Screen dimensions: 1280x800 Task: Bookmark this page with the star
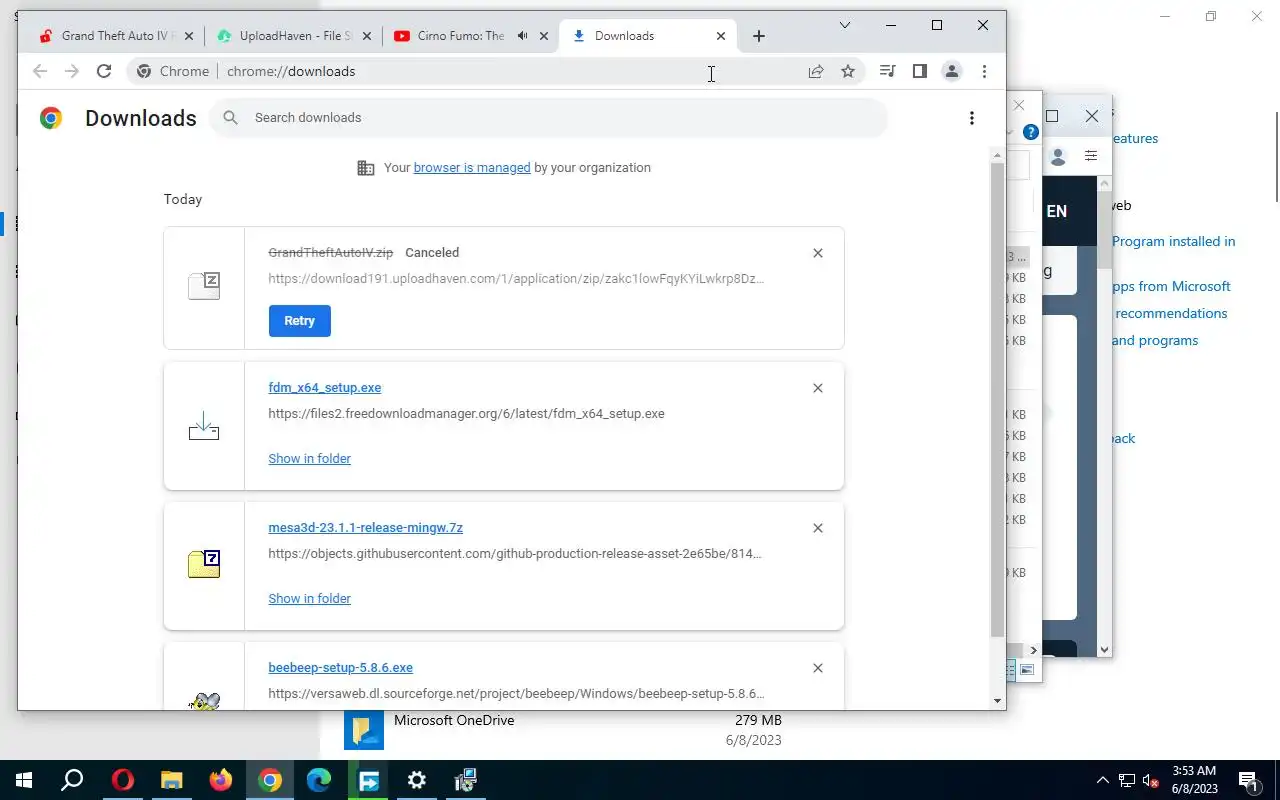(x=848, y=71)
